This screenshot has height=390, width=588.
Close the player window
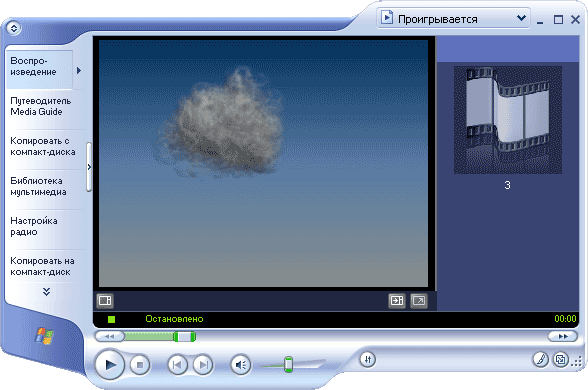[x=575, y=20]
